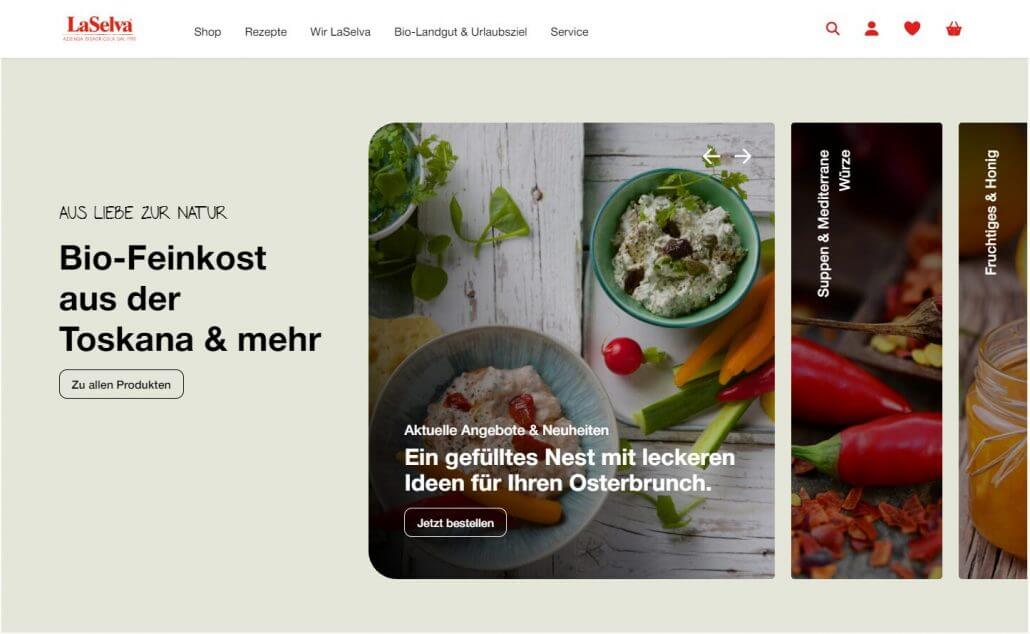Open the Rezepte menu item
The width and height of the screenshot is (1030, 634).
(265, 32)
